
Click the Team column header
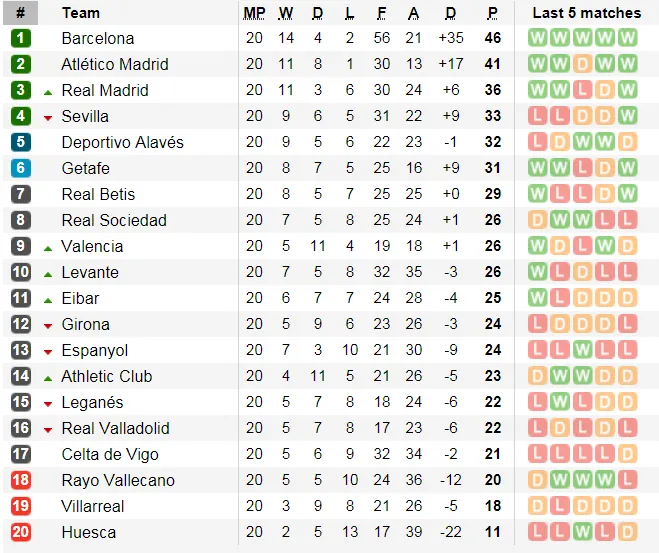pyautogui.click(x=80, y=13)
